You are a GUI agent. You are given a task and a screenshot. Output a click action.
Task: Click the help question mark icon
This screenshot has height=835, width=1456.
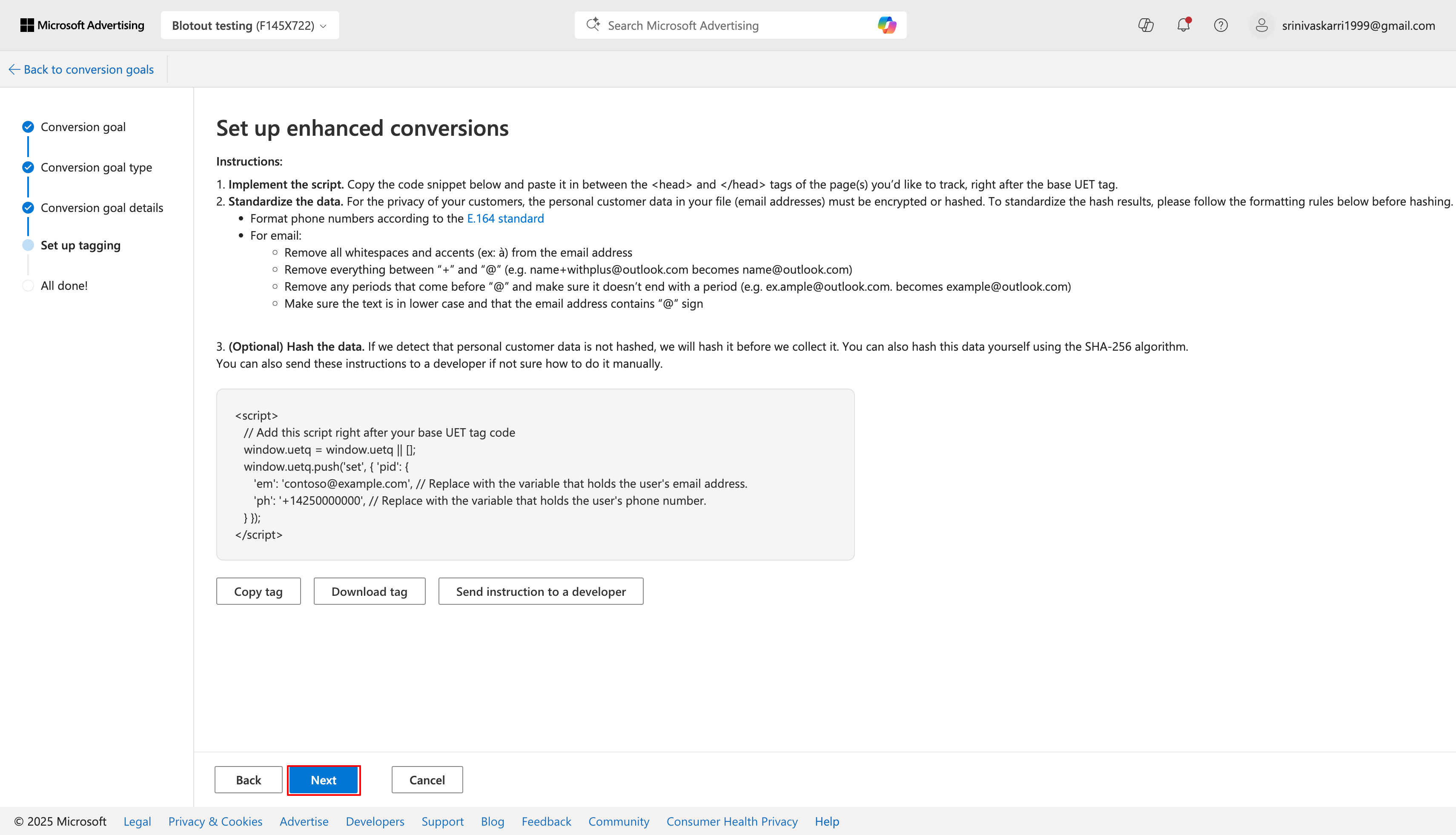coord(1221,25)
